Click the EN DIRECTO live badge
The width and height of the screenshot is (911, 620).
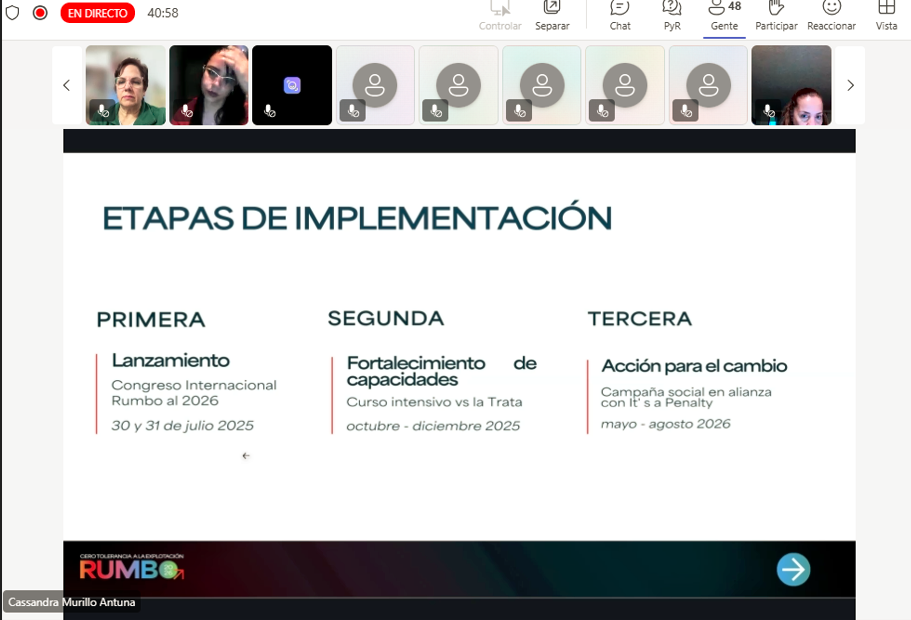(97, 13)
